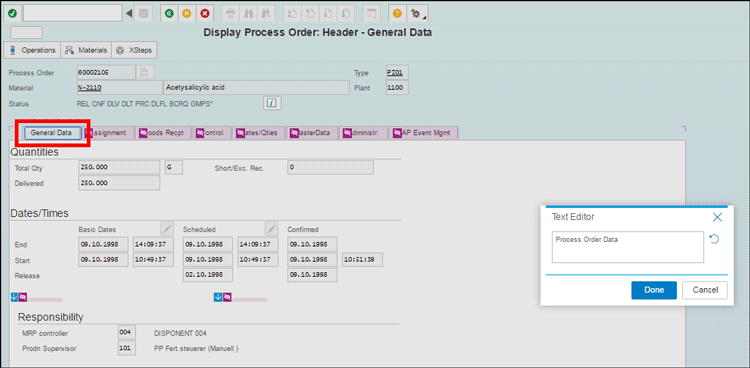Click the pencil icon beside Scheduled
The width and height of the screenshot is (750, 368).
(271, 228)
